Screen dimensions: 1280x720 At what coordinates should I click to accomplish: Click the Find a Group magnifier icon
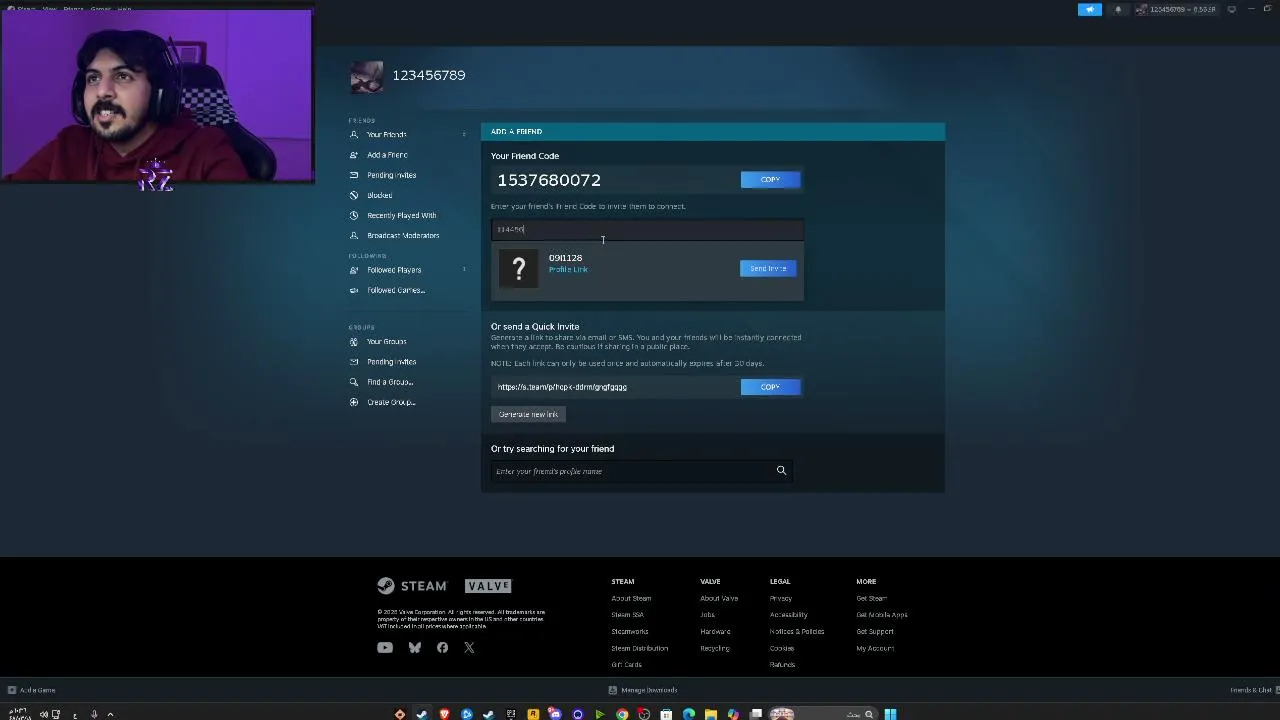tap(354, 382)
